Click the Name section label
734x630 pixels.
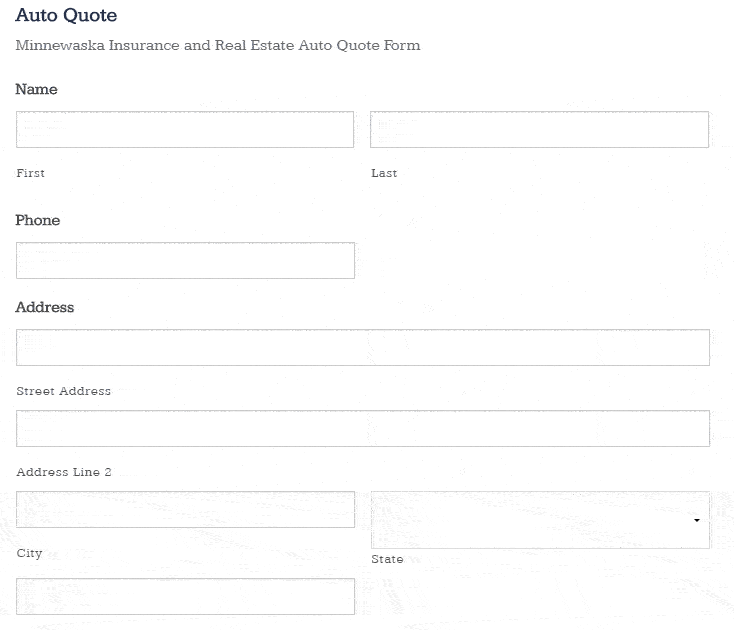tap(37, 89)
